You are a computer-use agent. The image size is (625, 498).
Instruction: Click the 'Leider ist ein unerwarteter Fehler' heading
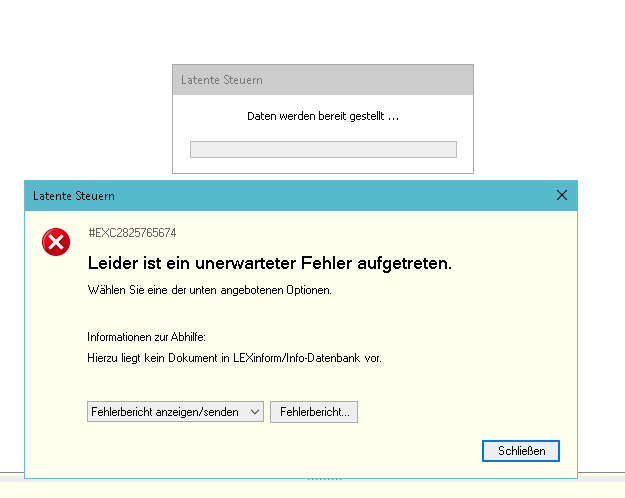pos(270,264)
